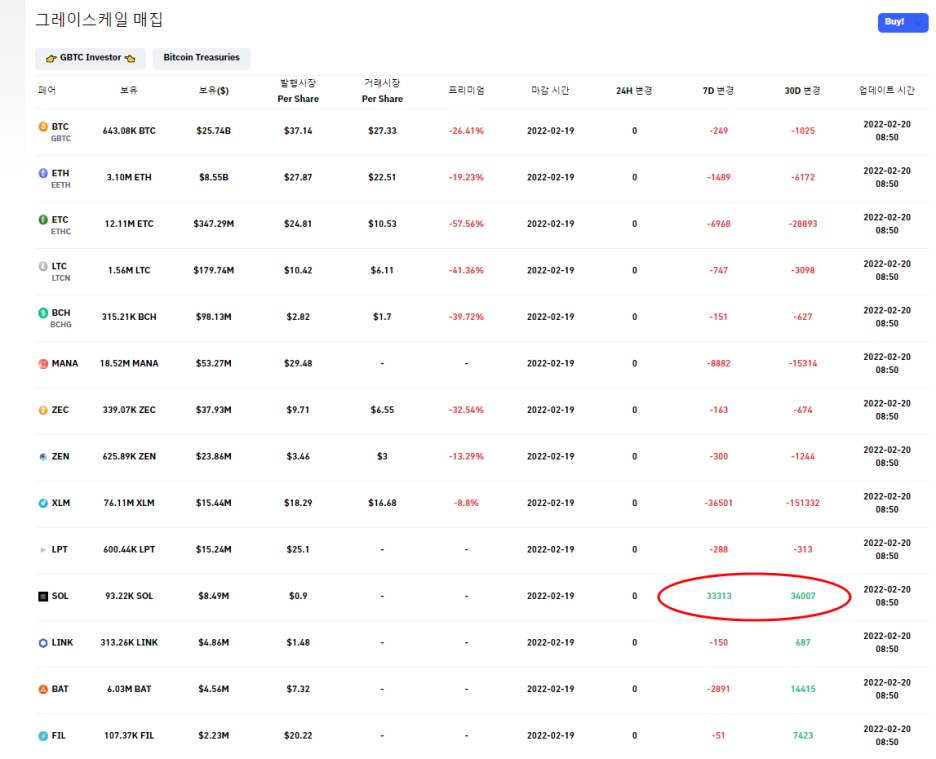Image resolution: width=936 pixels, height=759 pixels.
Task: Click the ZEC coin icon
Action: [x=43, y=410]
